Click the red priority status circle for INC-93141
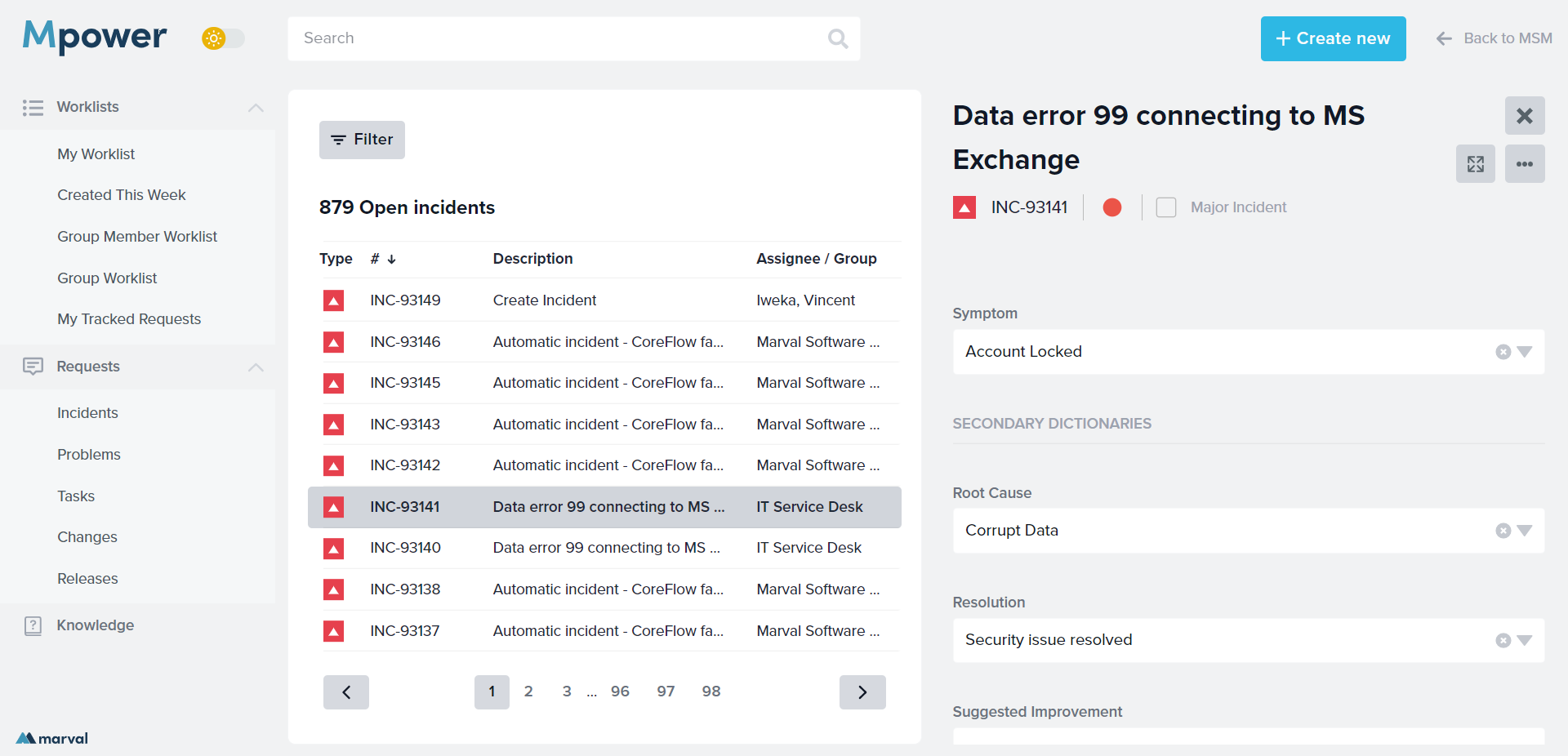Image resolution: width=1568 pixels, height=756 pixels. pos(1111,207)
